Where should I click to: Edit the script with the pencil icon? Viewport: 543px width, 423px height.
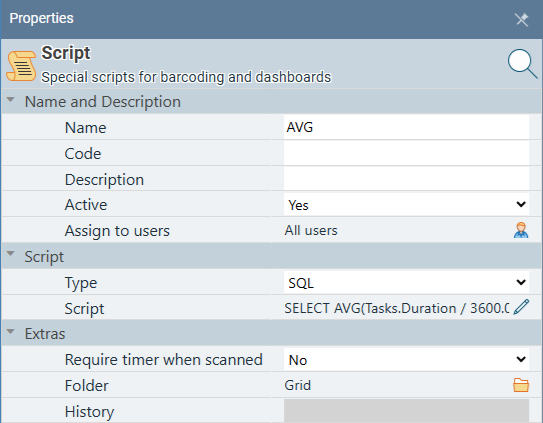521,307
